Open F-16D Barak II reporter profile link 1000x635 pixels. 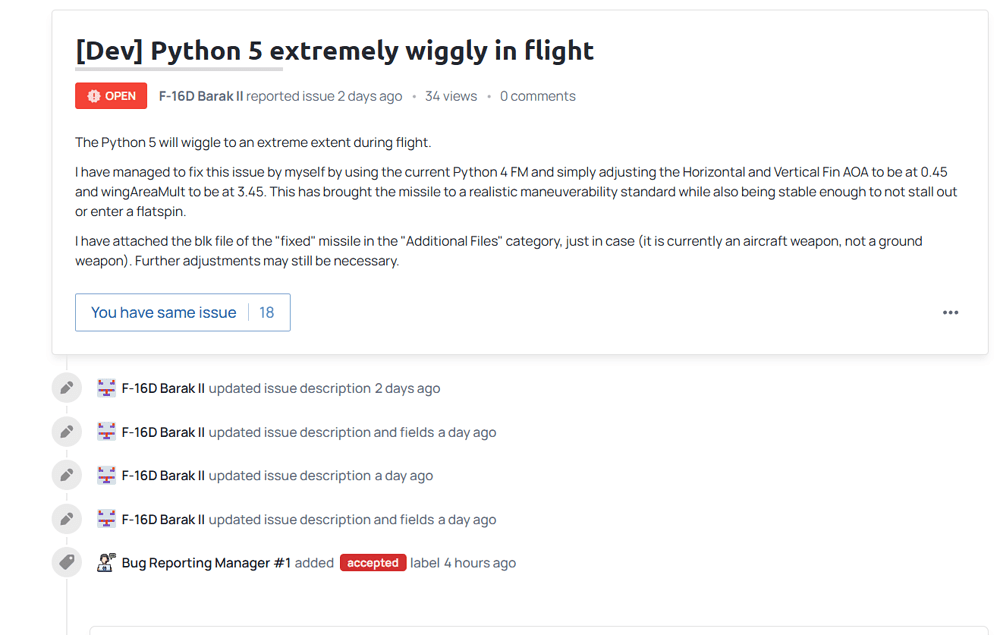click(x=201, y=96)
